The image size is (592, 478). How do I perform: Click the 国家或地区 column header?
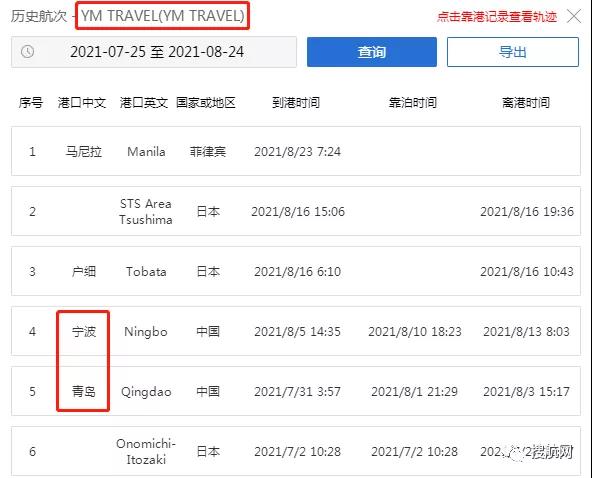206,103
